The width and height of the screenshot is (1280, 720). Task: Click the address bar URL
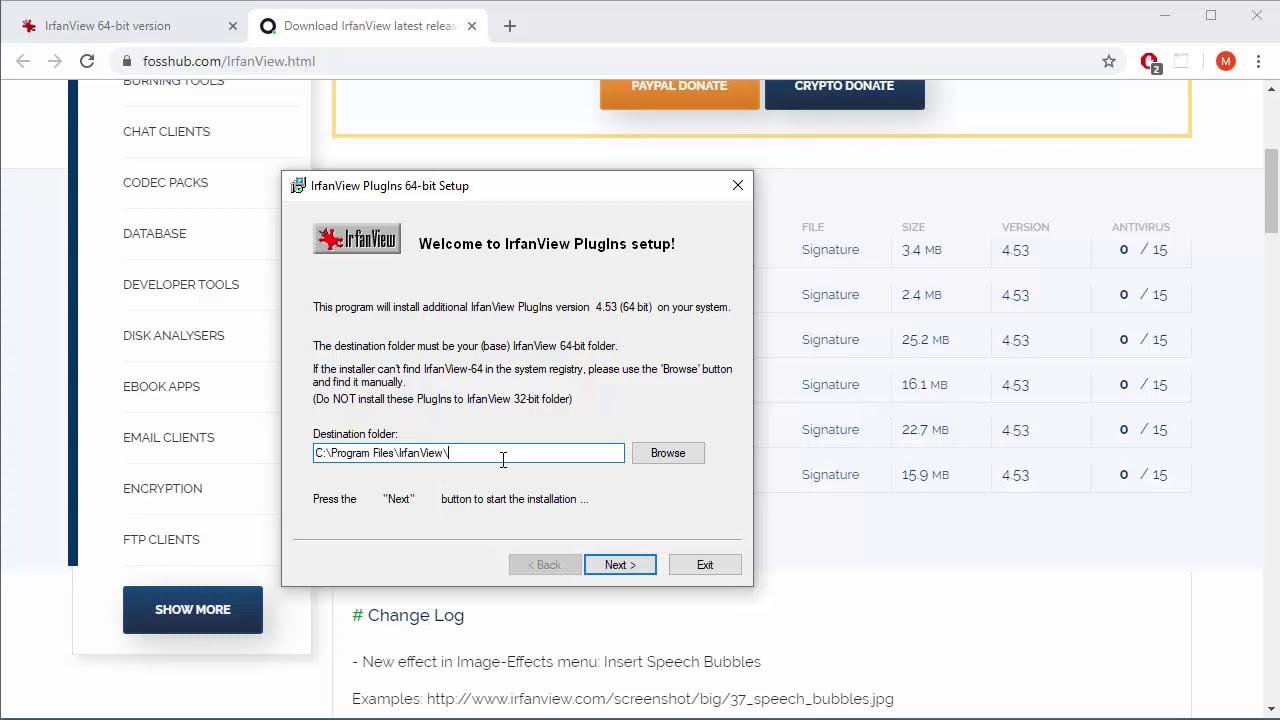pos(229,61)
